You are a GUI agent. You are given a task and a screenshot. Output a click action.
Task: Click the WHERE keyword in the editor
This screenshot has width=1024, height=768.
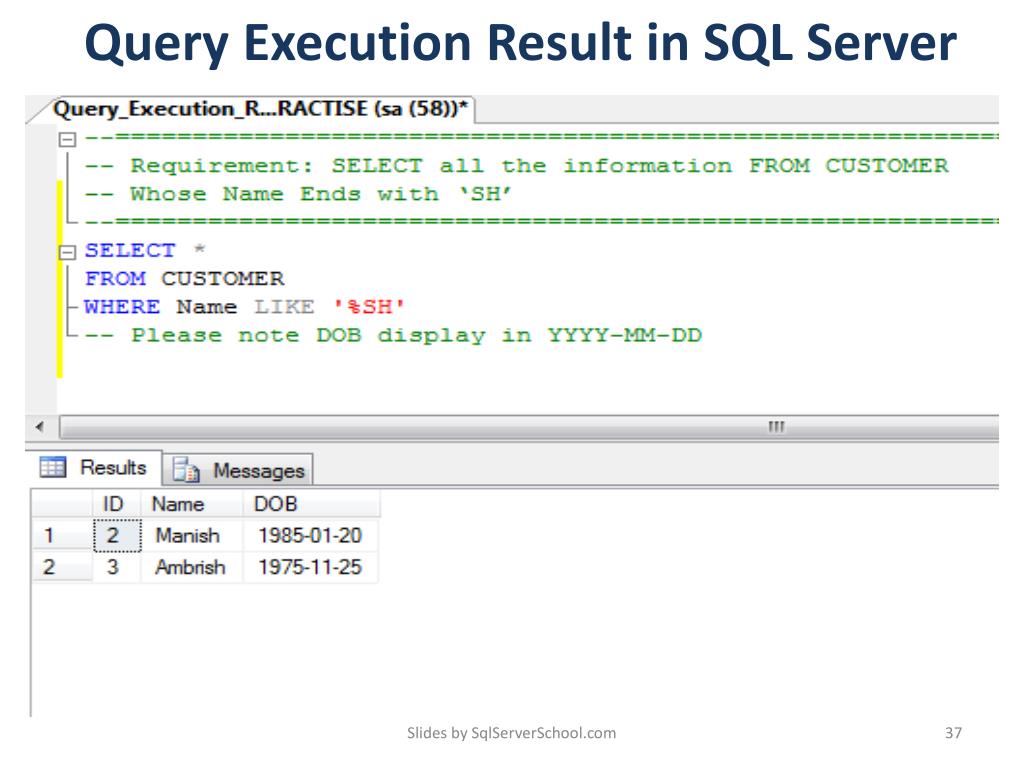(122, 307)
